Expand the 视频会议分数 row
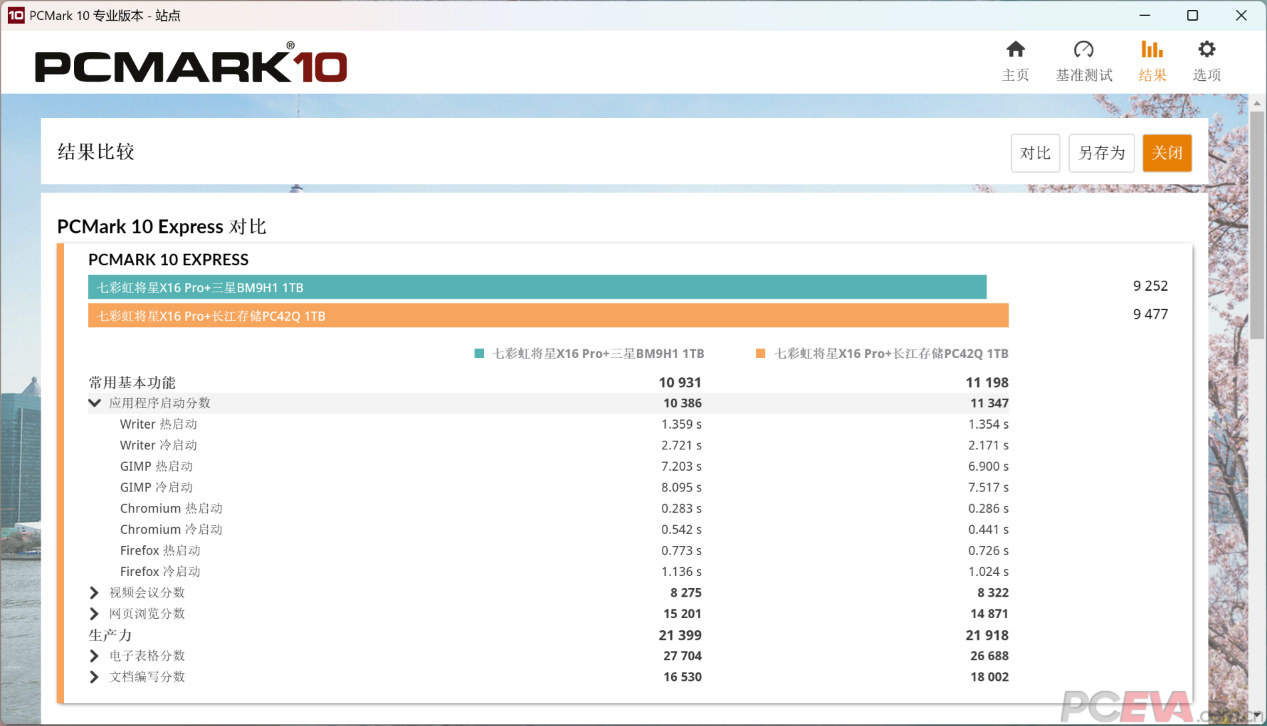Viewport: 1267px width, 726px height. [95, 593]
